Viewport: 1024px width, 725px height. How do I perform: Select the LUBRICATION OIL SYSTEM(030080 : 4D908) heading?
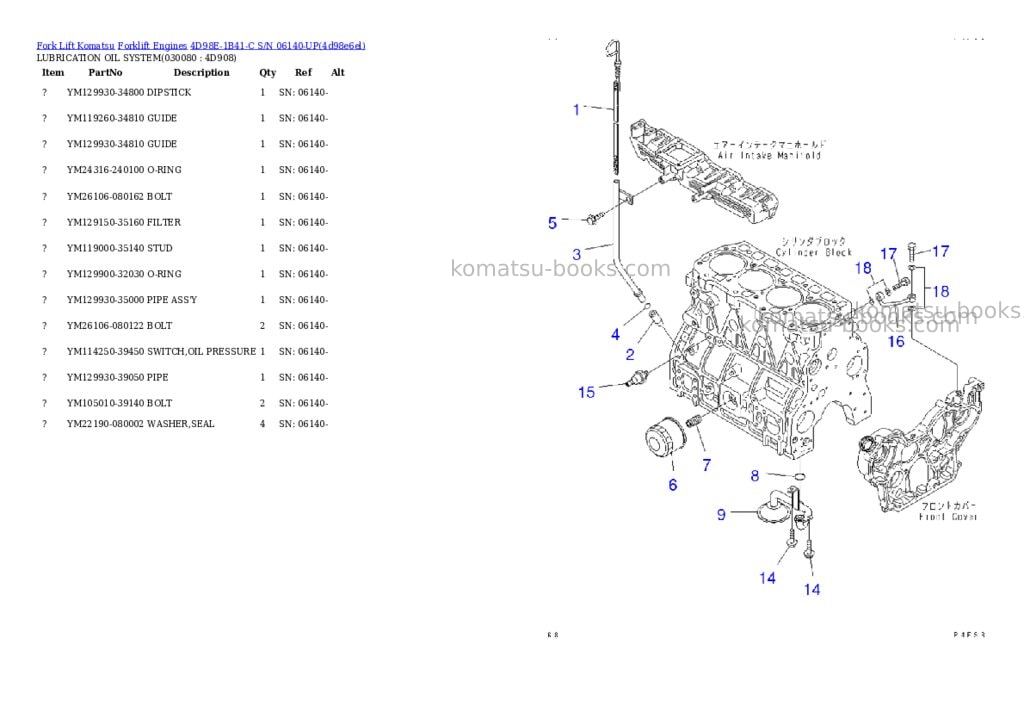[x=136, y=57]
